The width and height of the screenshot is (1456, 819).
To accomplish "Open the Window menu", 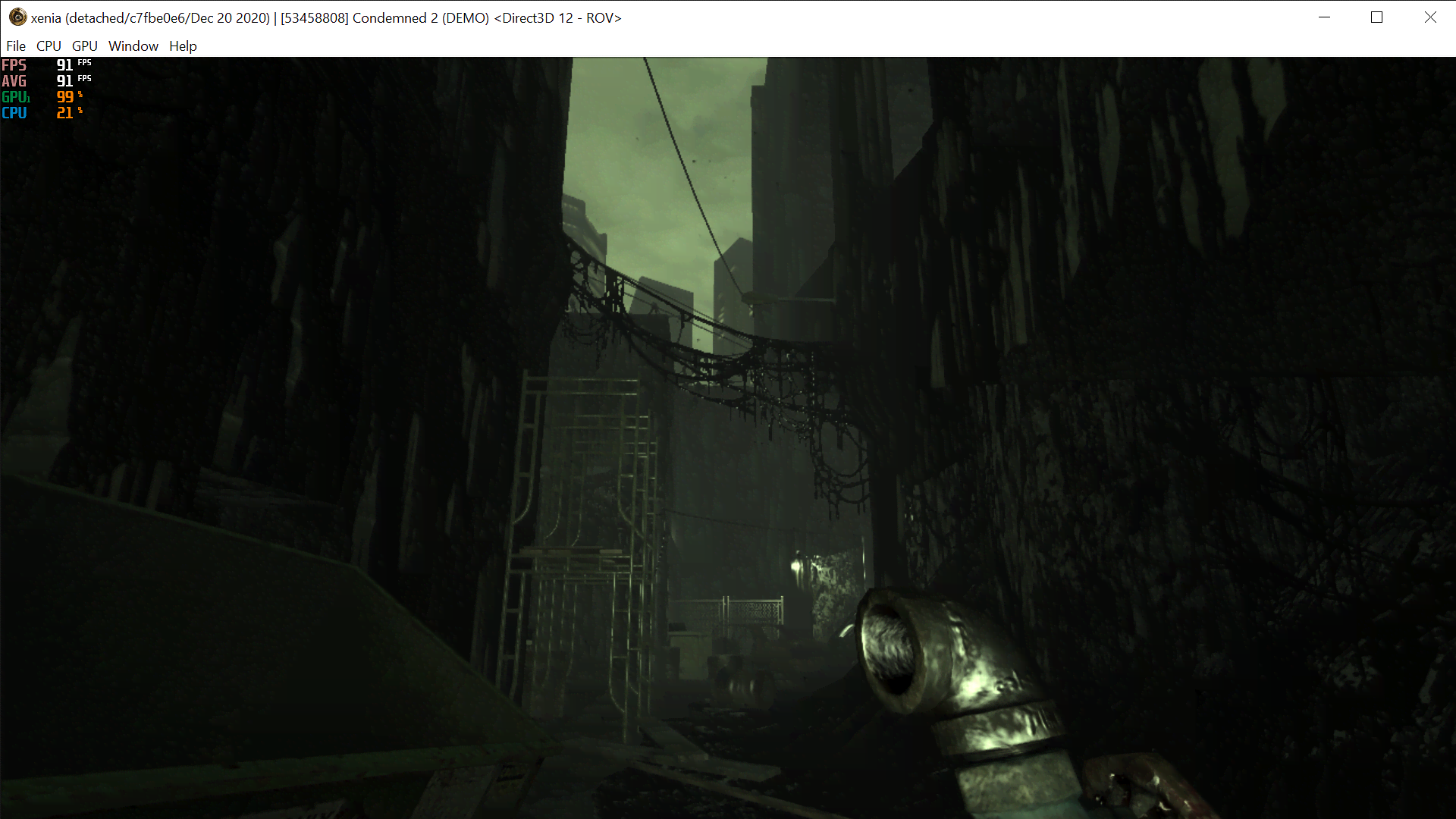I will point(133,45).
